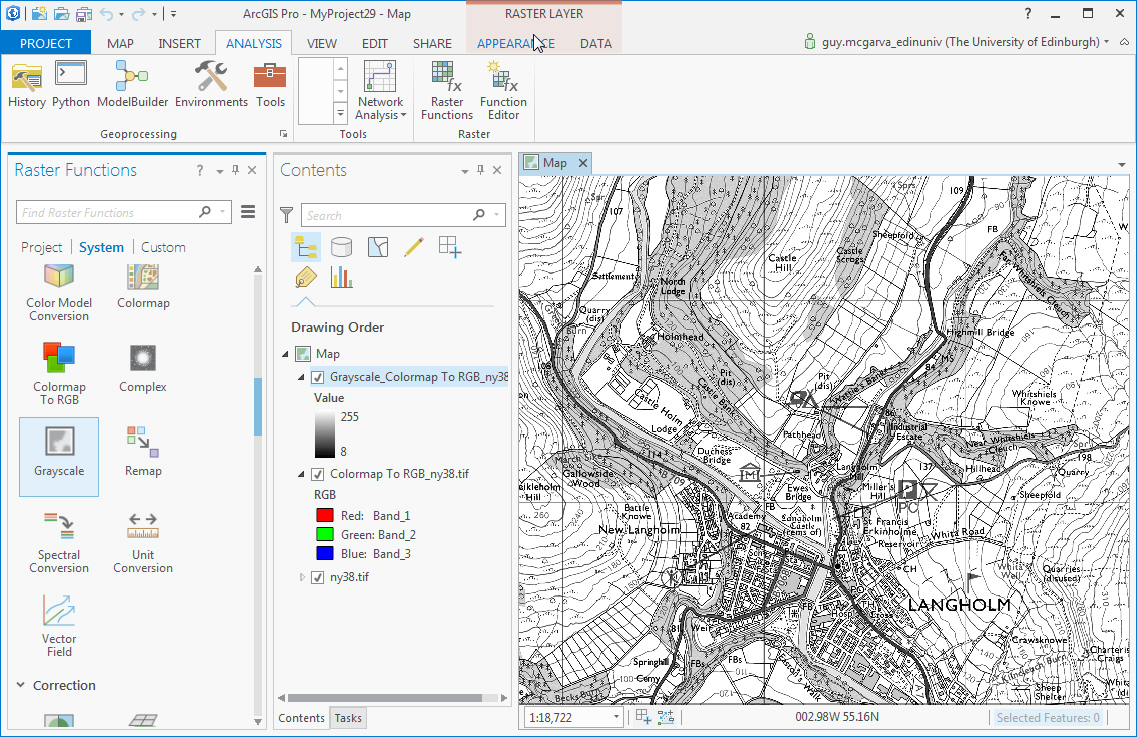Choose the Spectral Conversion function

(59, 542)
